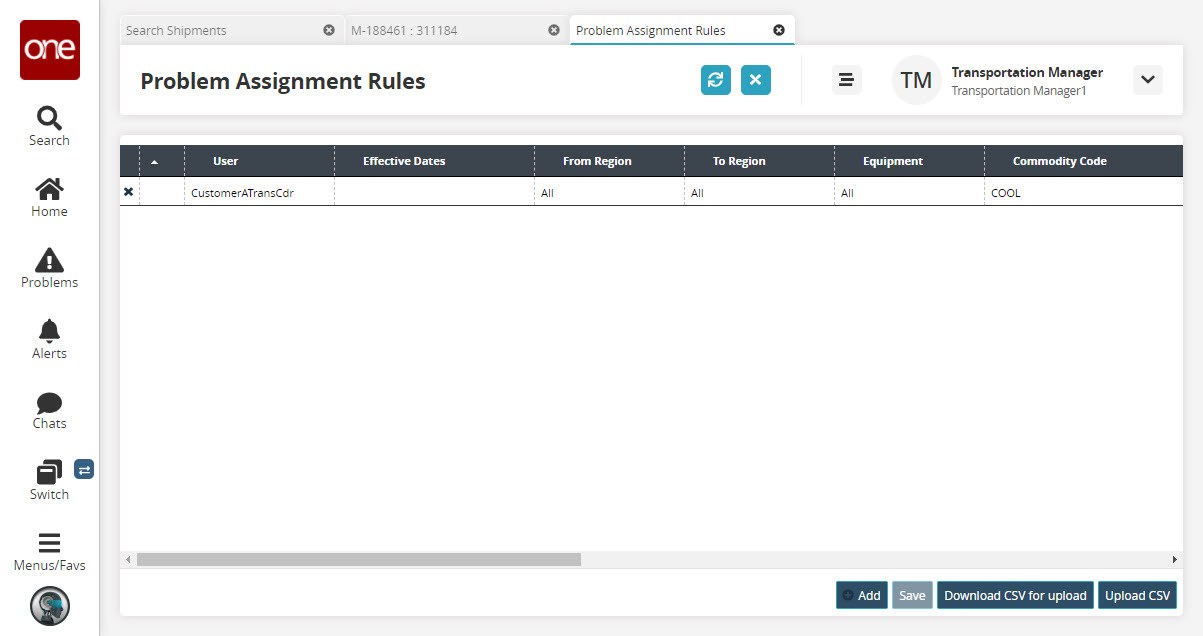The image size is (1203, 636).
Task: Sort by the User column header
Action: click(x=259, y=161)
